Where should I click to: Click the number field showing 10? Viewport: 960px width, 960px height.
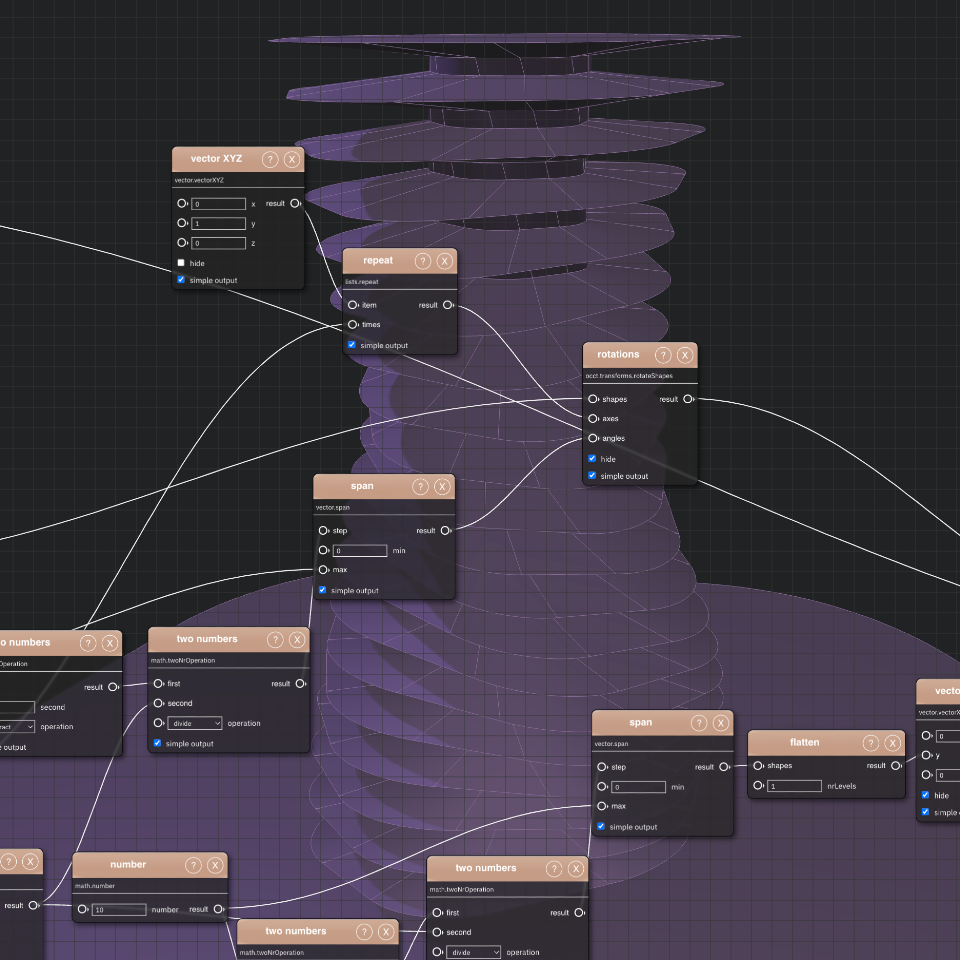pyautogui.click(x=119, y=910)
